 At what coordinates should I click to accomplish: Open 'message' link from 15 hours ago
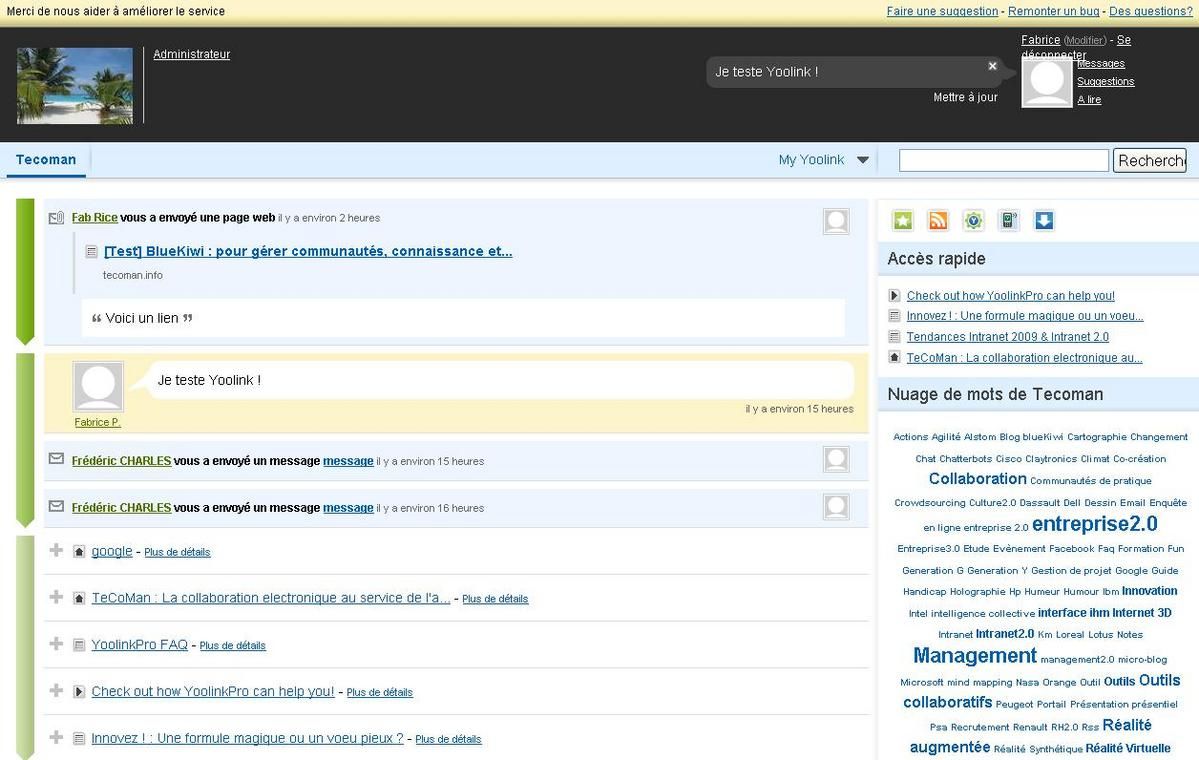click(348, 461)
